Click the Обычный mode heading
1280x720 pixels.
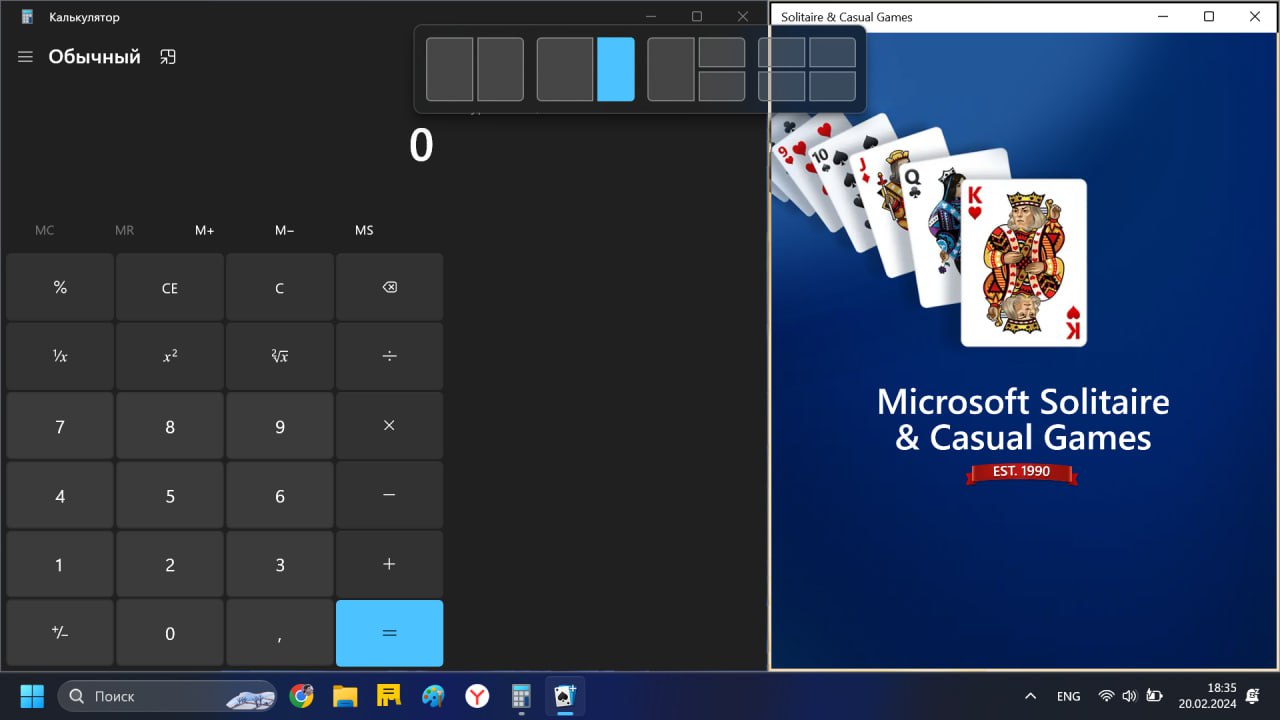[95, 57]
